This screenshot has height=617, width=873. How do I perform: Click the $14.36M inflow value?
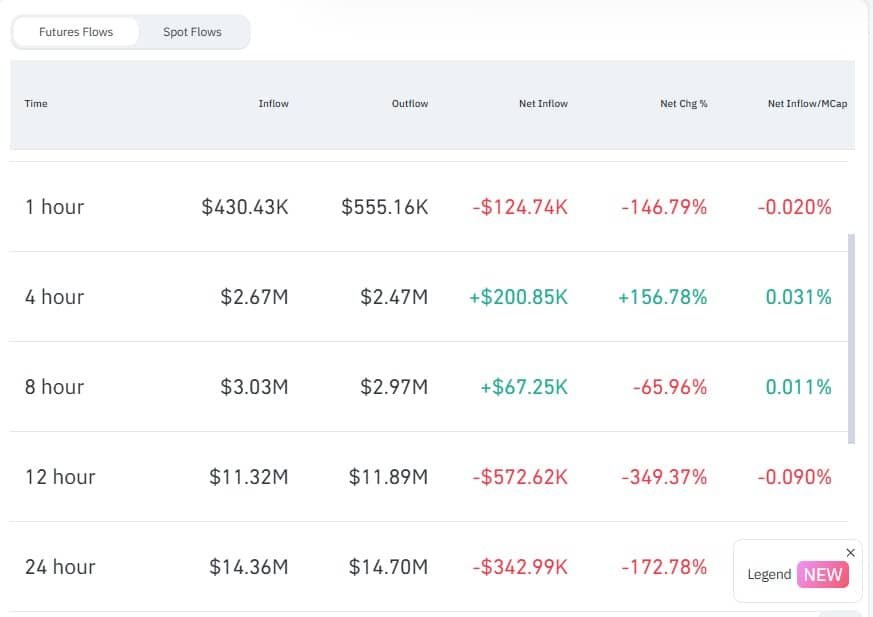(249, 567)
